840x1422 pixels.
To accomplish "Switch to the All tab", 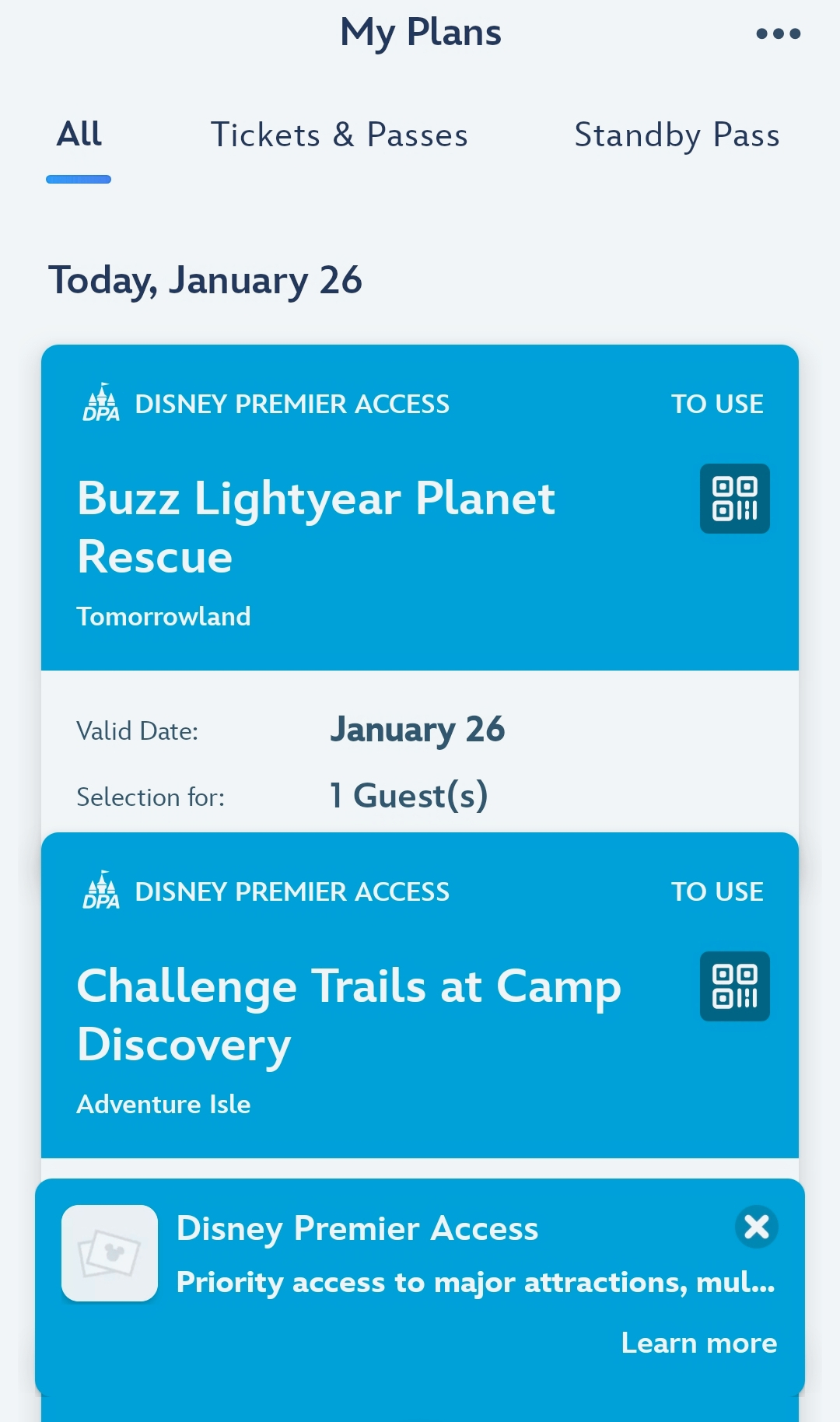I will pos(79,135).
